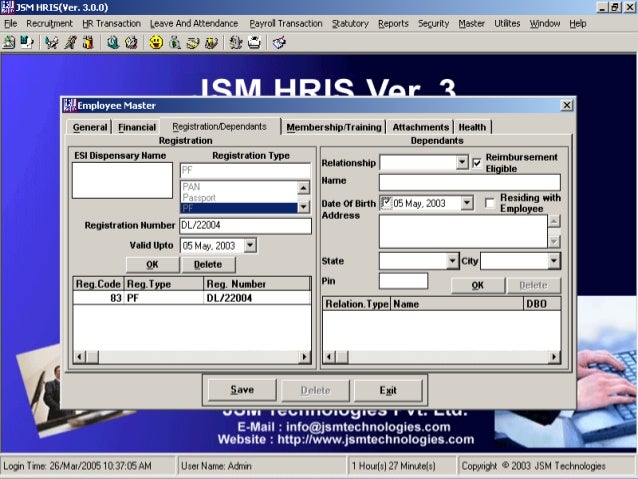This screenshot has width=638, height=479.
Task: Open the HR Transaction menu
Action: [x=111, y=24]
